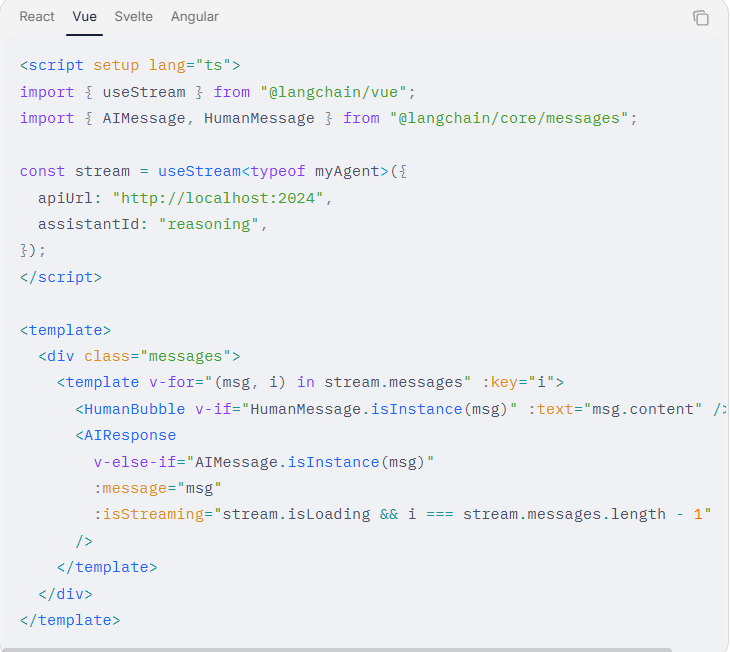Viewport: 730px width, 652px height.
Task: Click the :message="msg" attribute
Action: pos(158,488)
